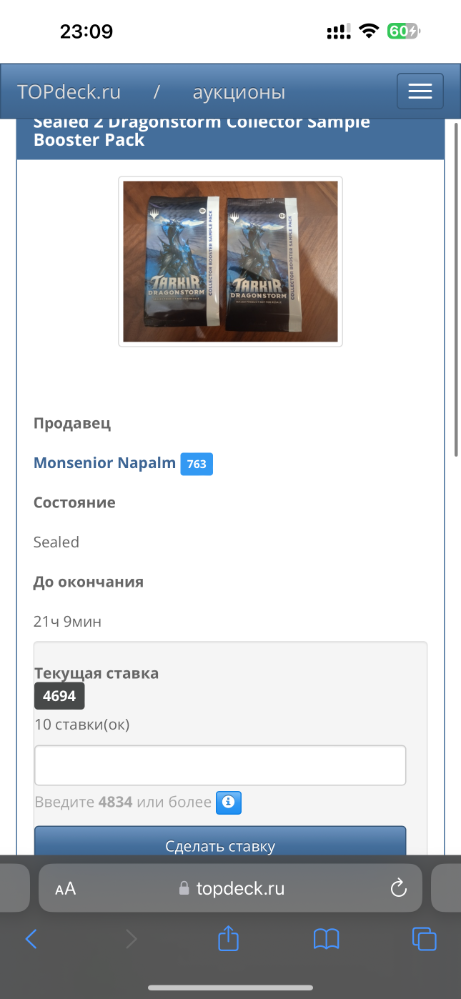461x999 pixels.
Task: Tap the address bar lock icon
Action: point(184,888)
